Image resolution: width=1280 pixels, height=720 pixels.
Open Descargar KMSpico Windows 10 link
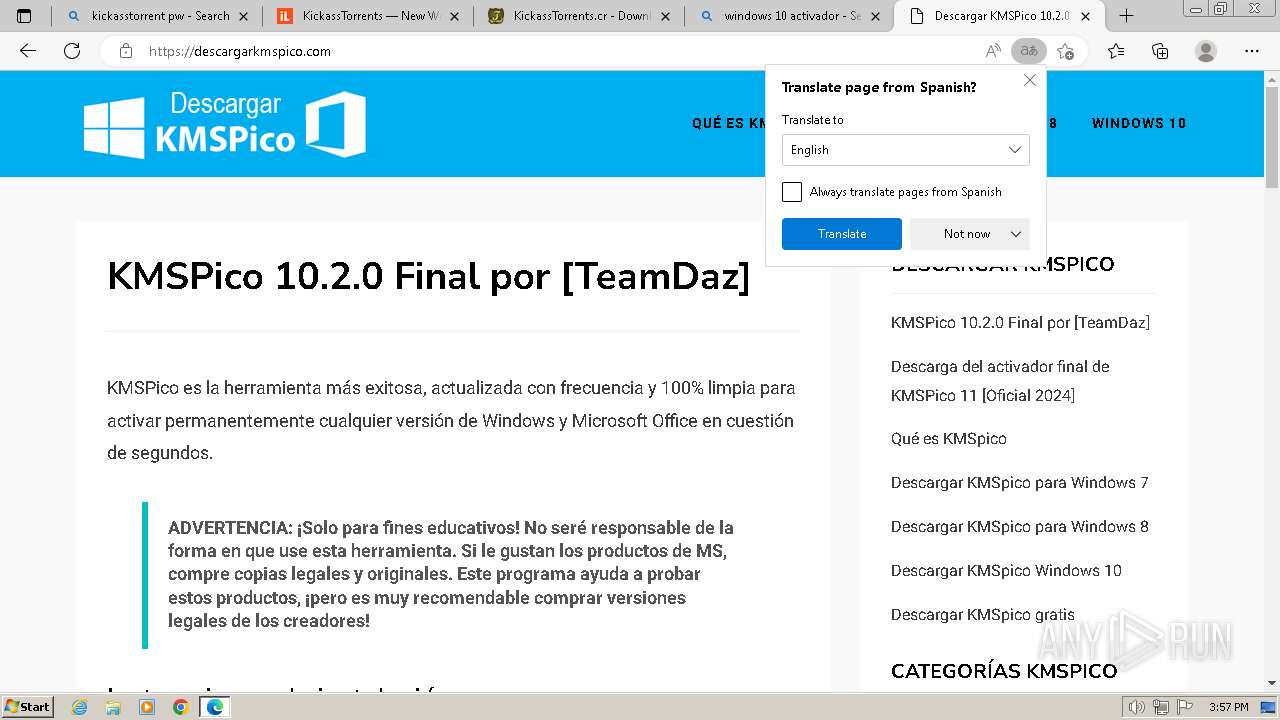pyautogui.click(x=1006, y=571)
